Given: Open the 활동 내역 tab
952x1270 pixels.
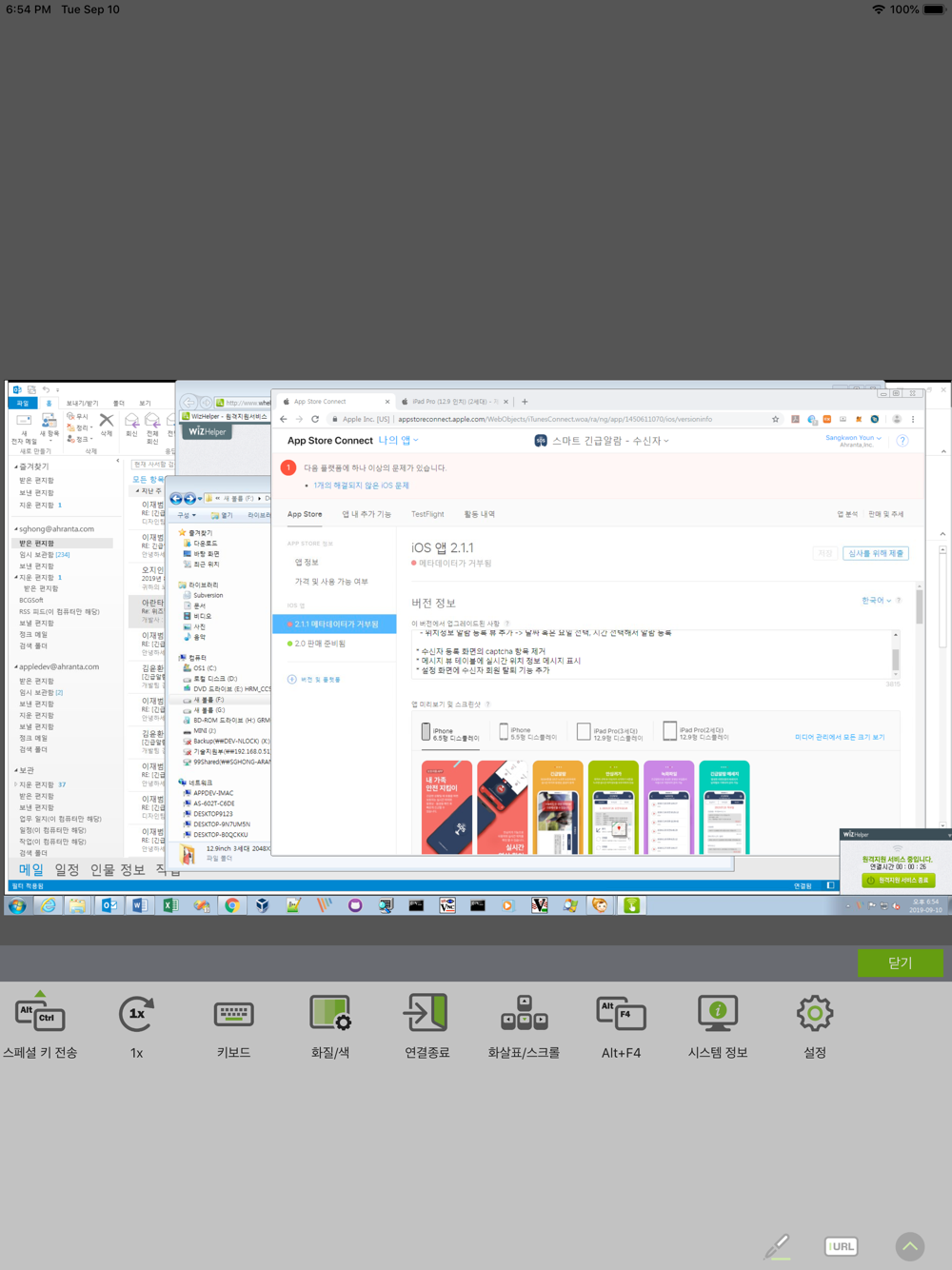Looking at the screenshot, I should pyautogui.click(x=479, y=514).
